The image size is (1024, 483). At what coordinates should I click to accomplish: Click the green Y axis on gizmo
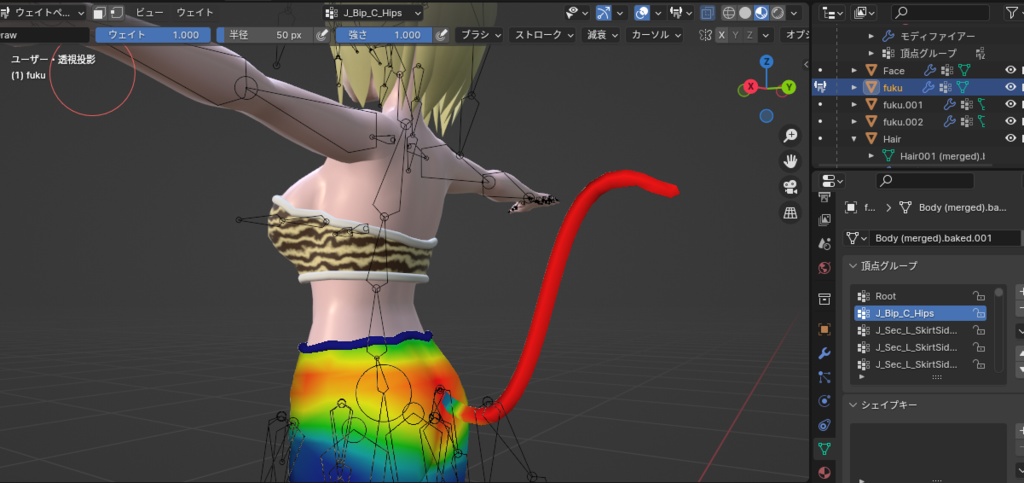point(789,86)
